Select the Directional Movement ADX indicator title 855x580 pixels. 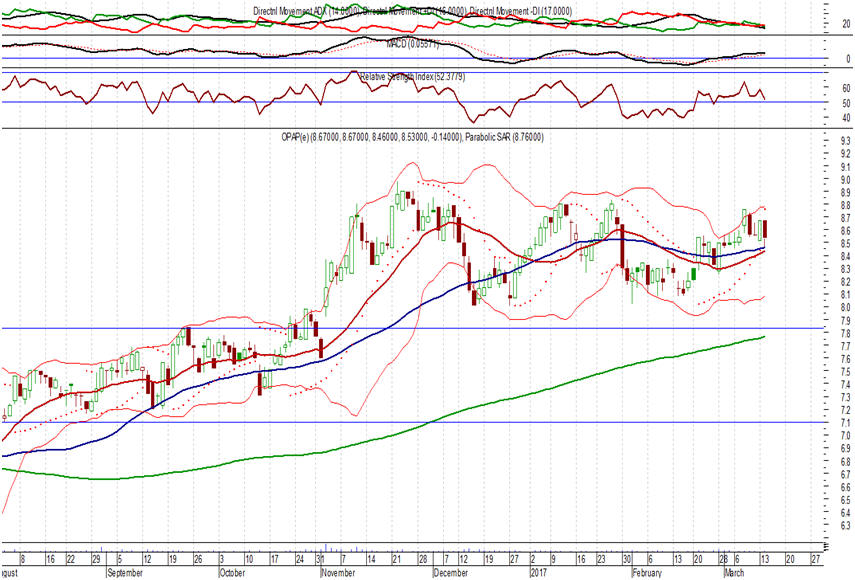pyautogui.click(x=306, y=11)
